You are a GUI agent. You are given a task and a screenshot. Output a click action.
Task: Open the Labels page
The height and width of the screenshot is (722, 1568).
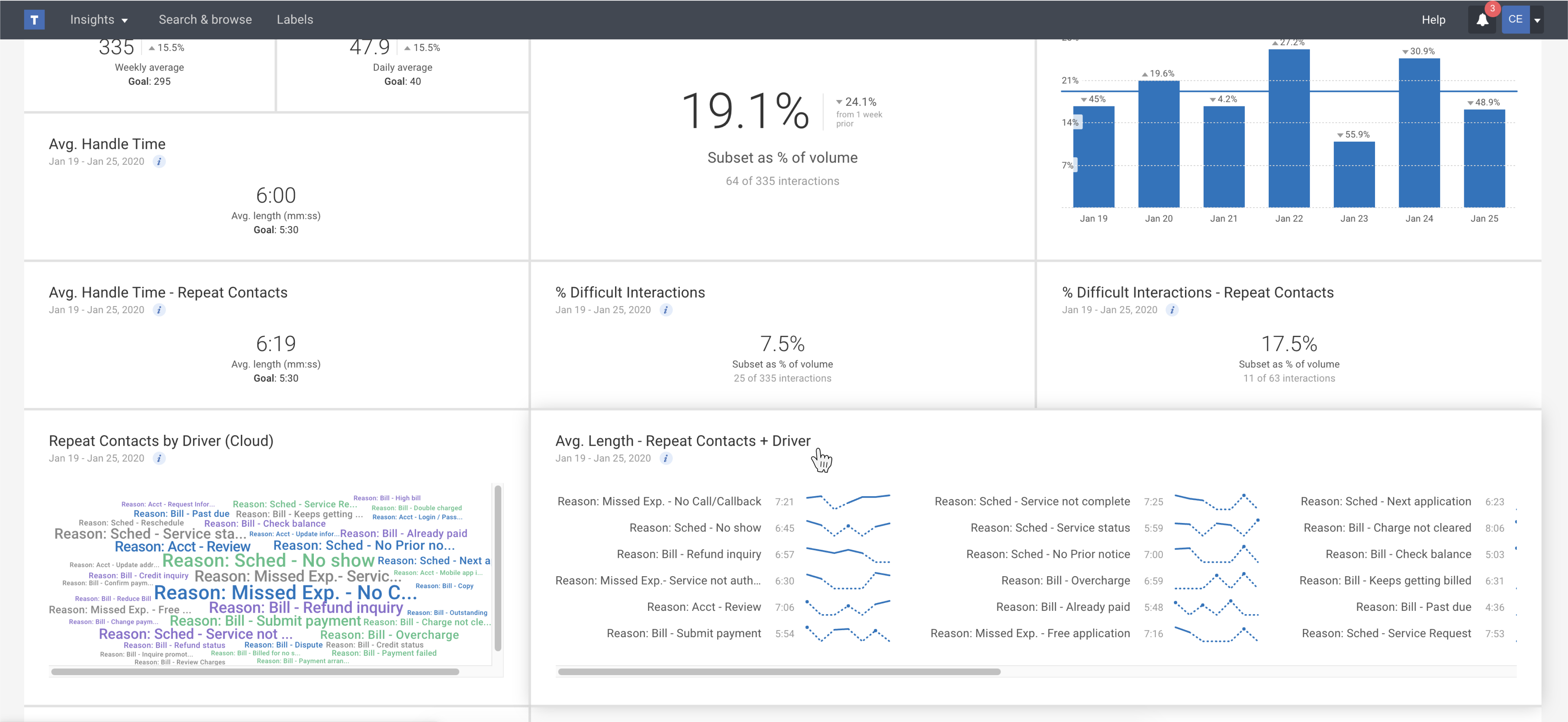click(294, 19)
